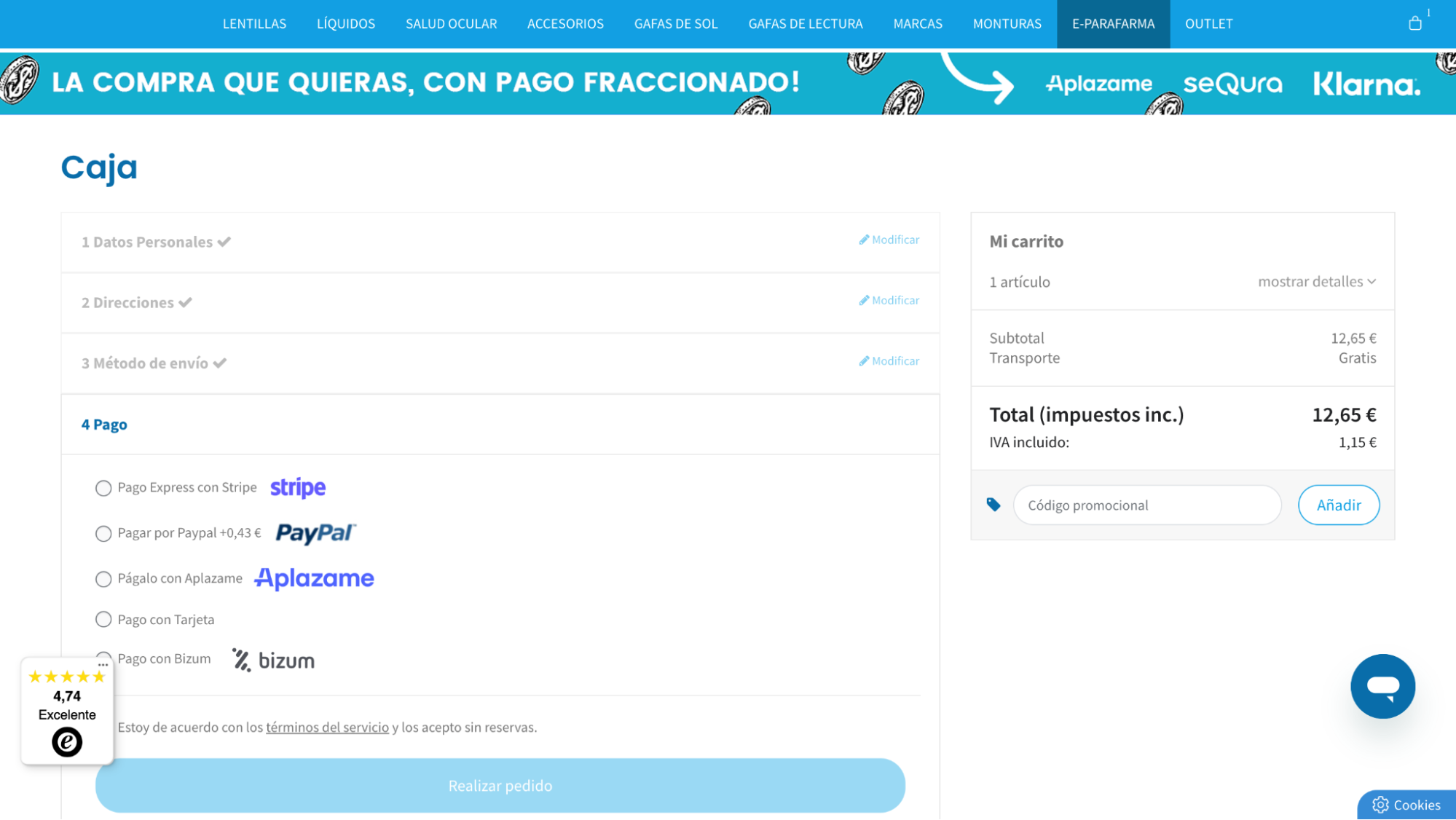Viewport: 1456px width, 820px height.
Task: Open the chat bubble widget
Action: pyautogui.click(x=1382, y=686)
